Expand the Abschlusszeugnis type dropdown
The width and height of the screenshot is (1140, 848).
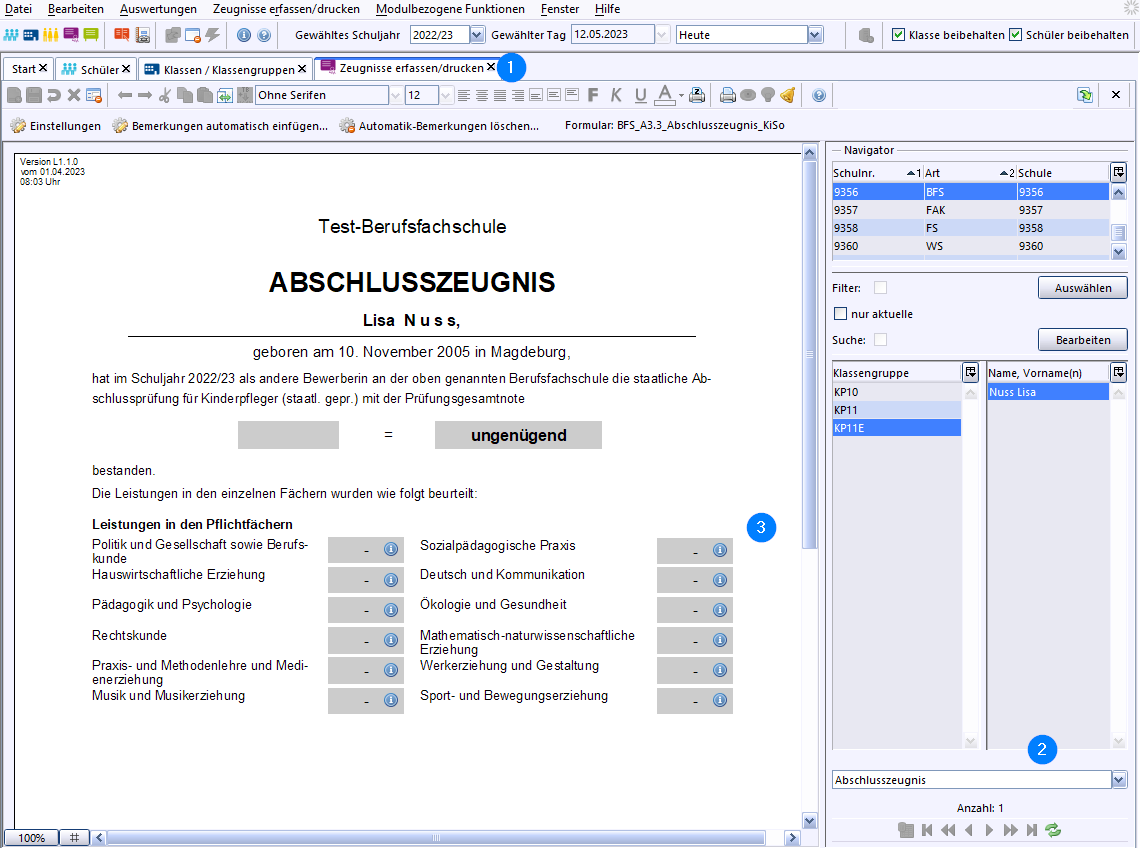pyautogui.click(x=1119, y=780)
